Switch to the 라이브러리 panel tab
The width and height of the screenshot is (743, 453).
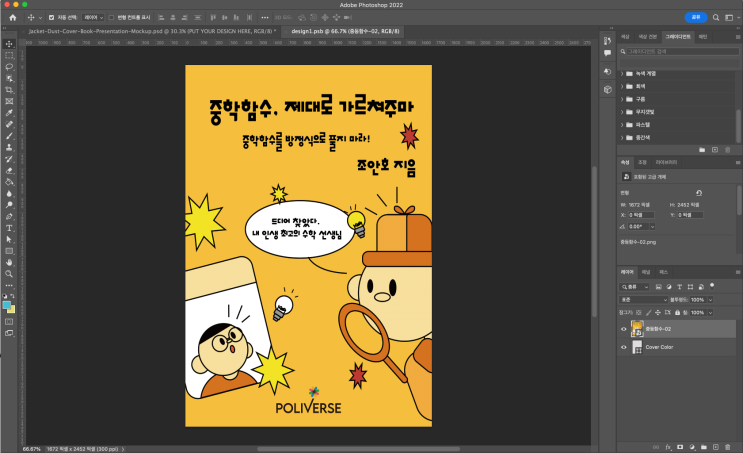click(x=666, y=162)
